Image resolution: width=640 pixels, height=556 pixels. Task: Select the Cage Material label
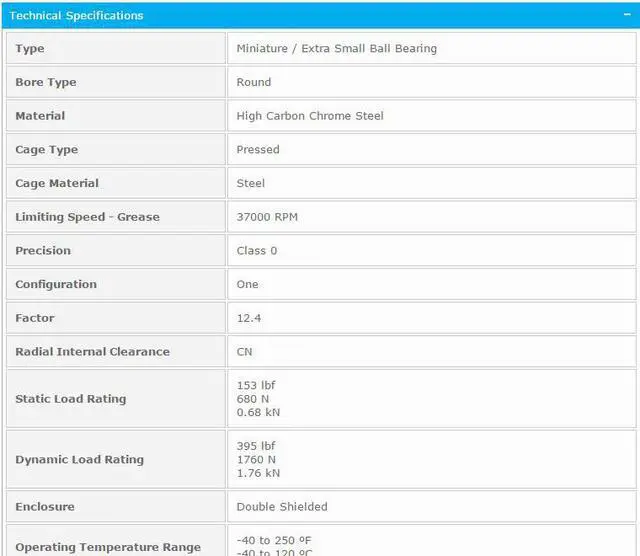coord(57,183)
